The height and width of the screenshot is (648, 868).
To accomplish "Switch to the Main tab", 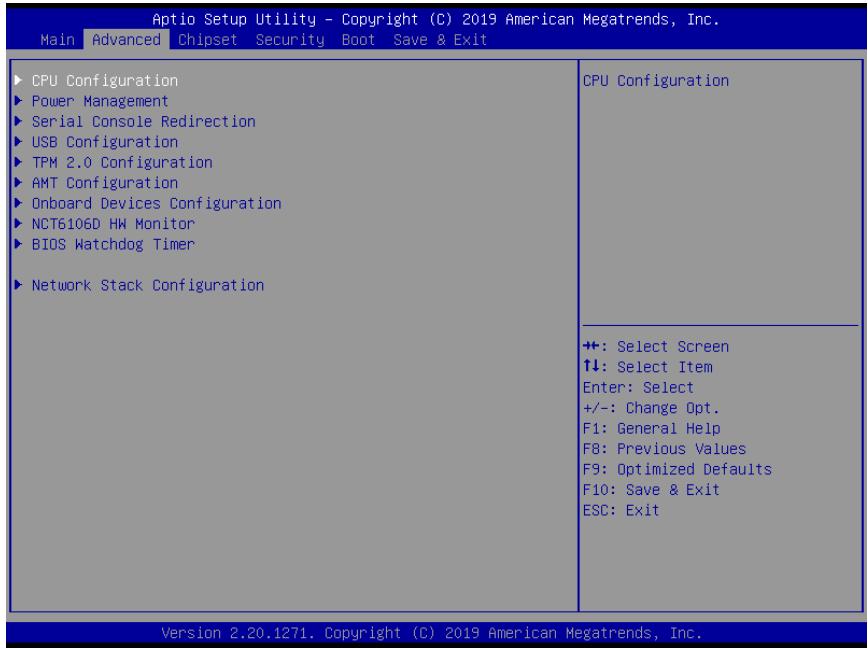I will click(57, 40).
